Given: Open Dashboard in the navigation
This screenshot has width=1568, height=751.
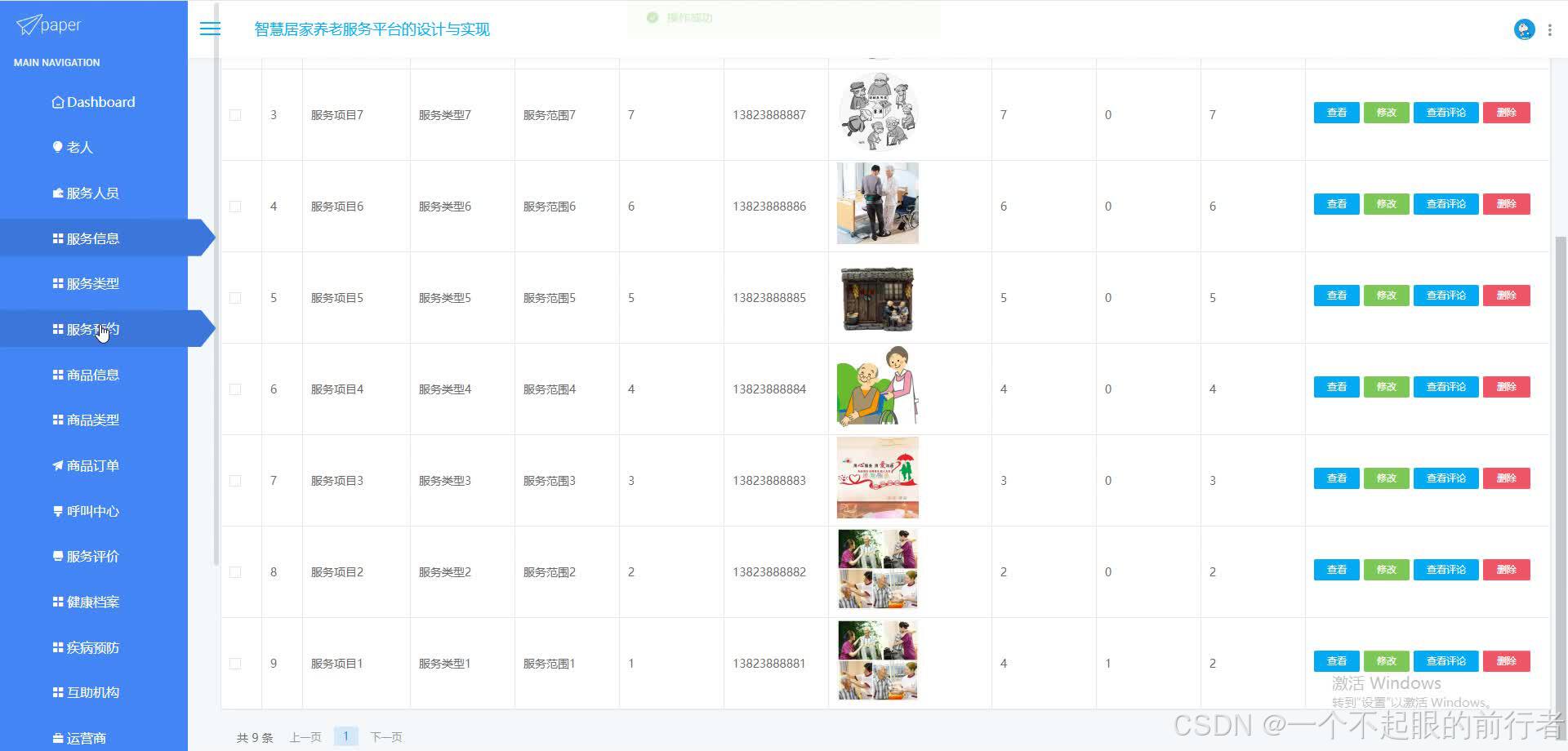Looking at the screenshot, I should coord(94,102).
